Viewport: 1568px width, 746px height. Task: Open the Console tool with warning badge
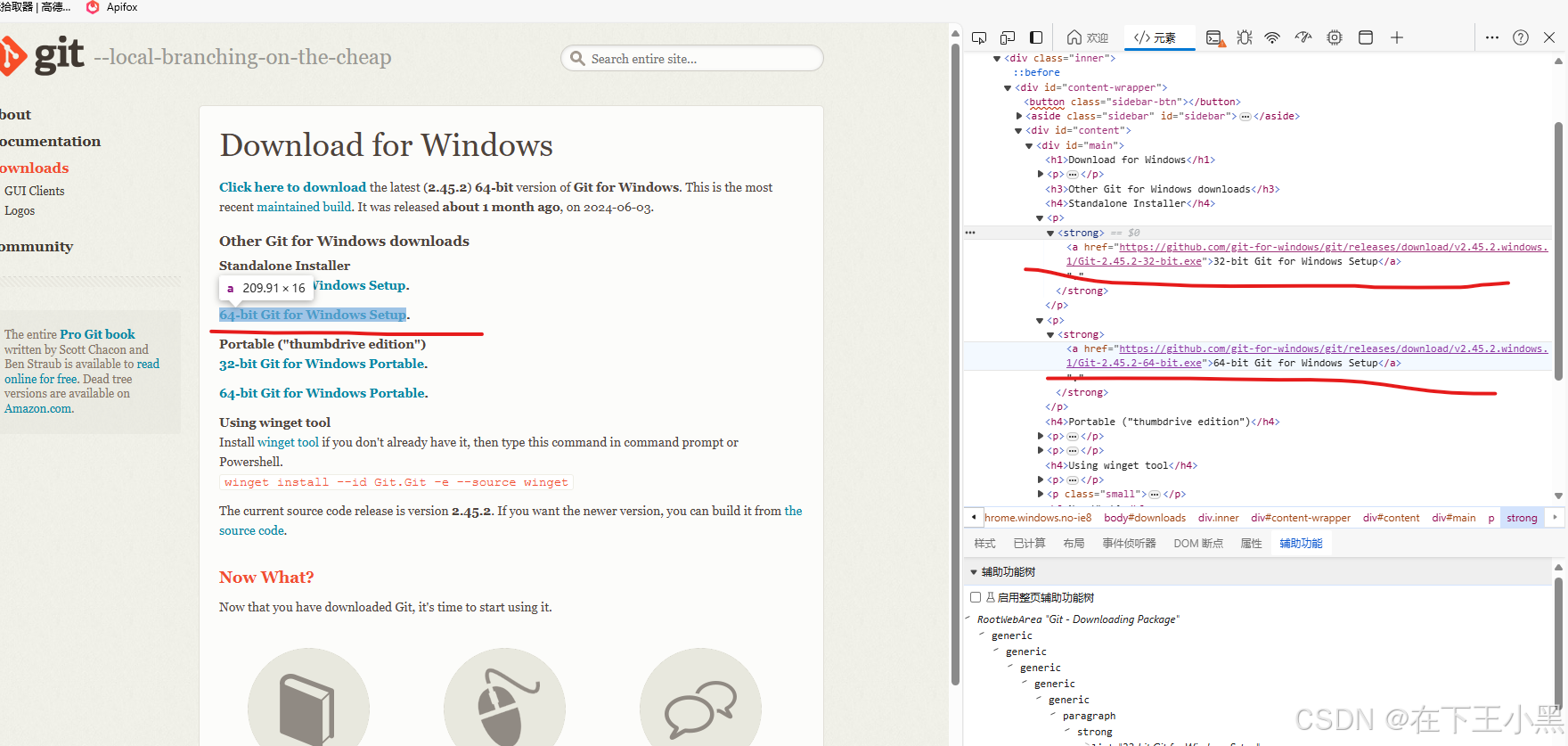(x=1215, y=37)
